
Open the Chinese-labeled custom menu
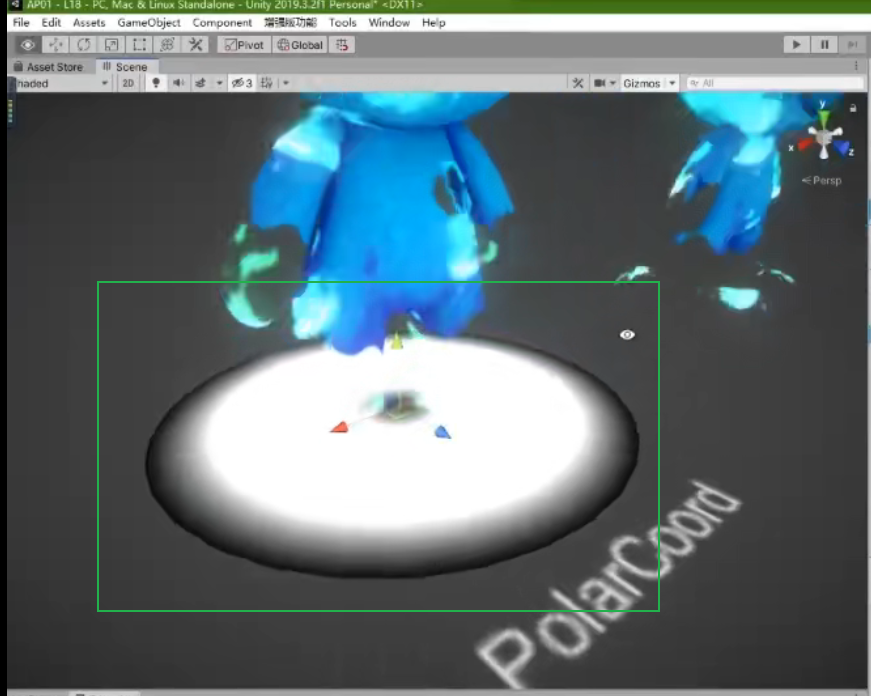pyautogui.click(x=290, y=23)
